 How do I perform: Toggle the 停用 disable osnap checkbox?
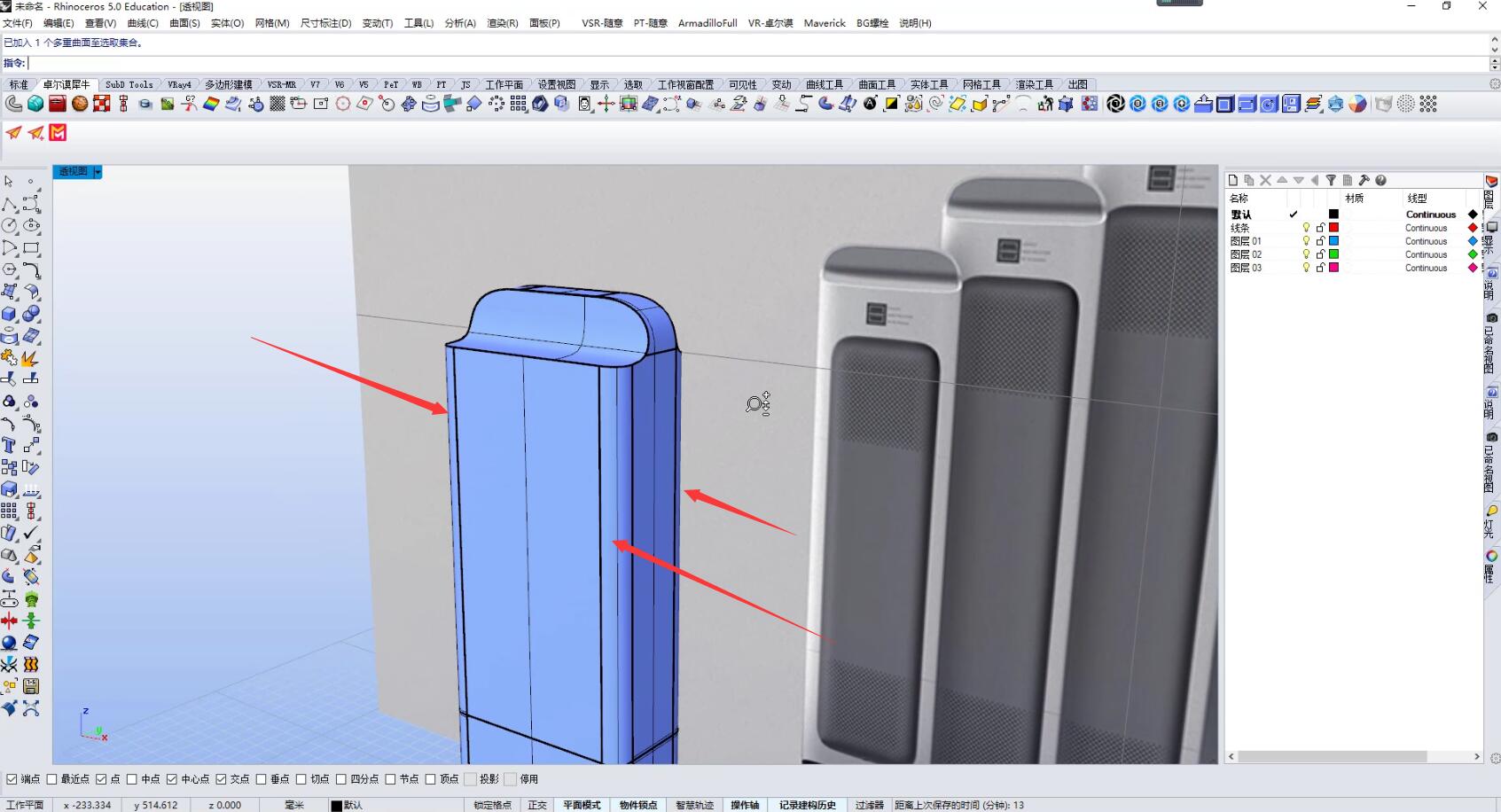point(510,779)
